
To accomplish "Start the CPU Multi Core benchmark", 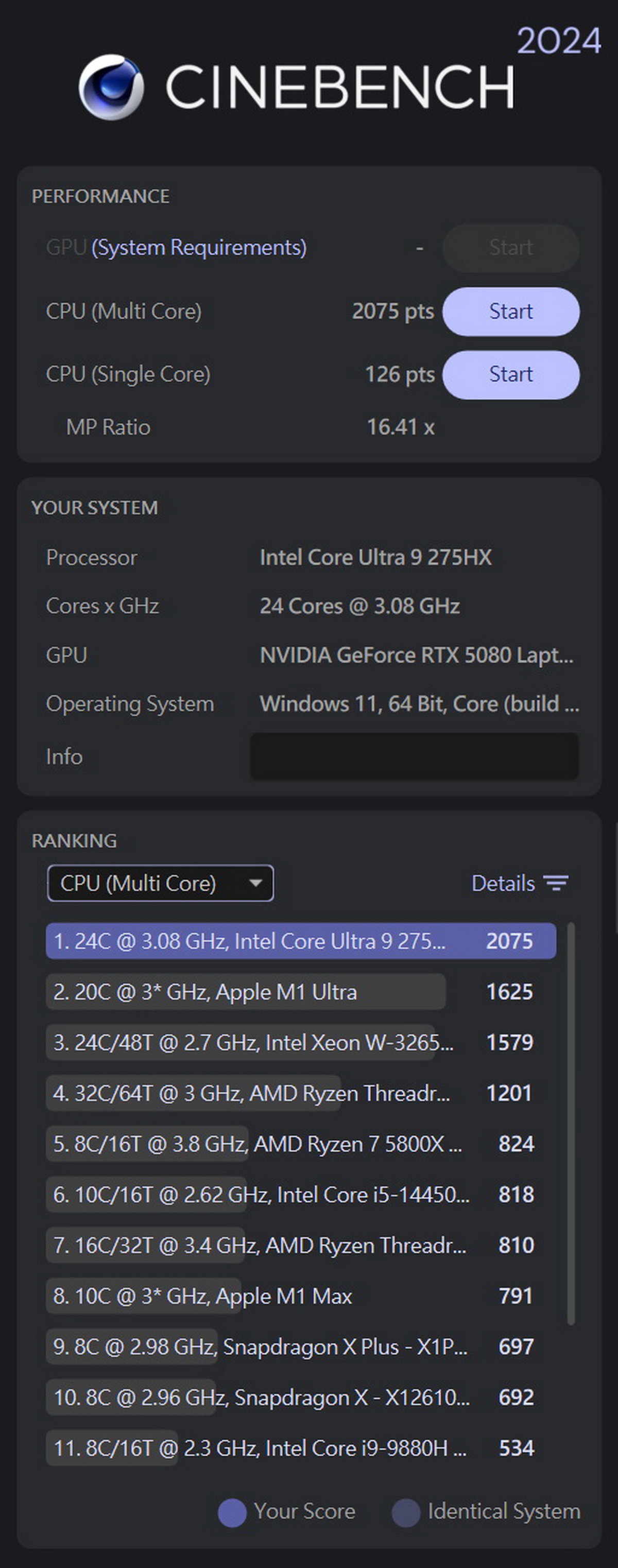I will (x=510, y=312).
